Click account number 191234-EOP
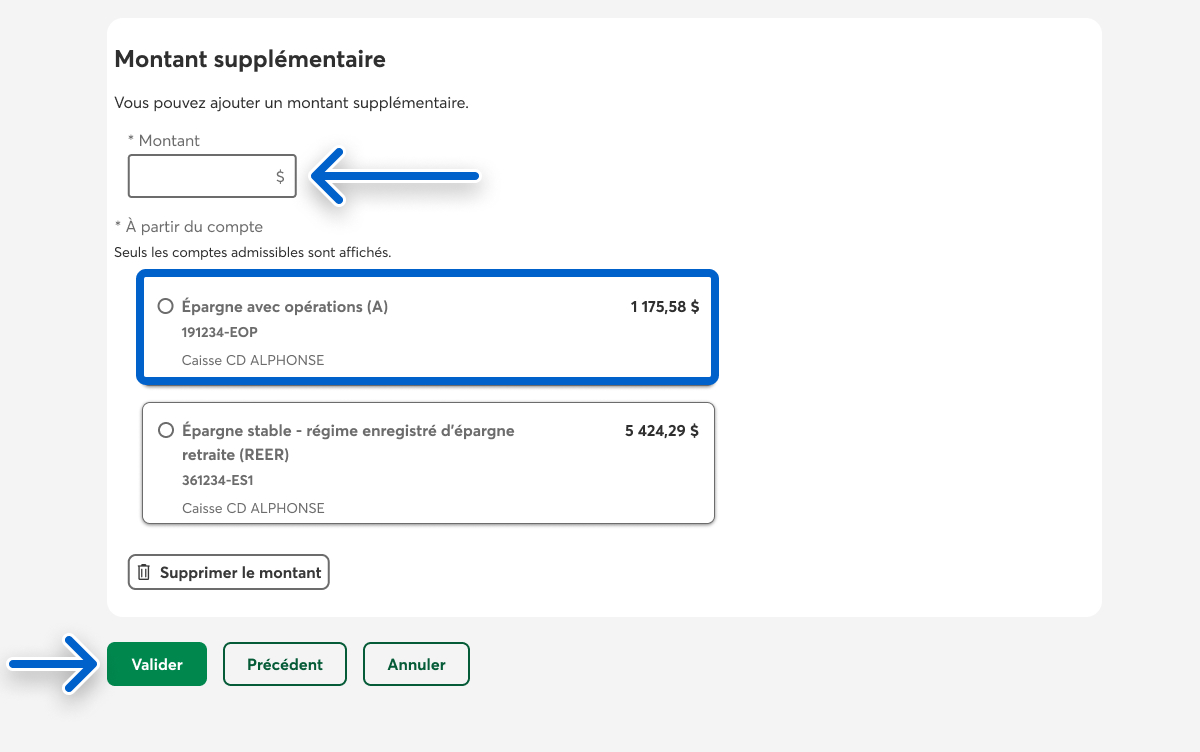Viewport: 1200px width, 752px height. pyautogui.click(x=212, y=333)
